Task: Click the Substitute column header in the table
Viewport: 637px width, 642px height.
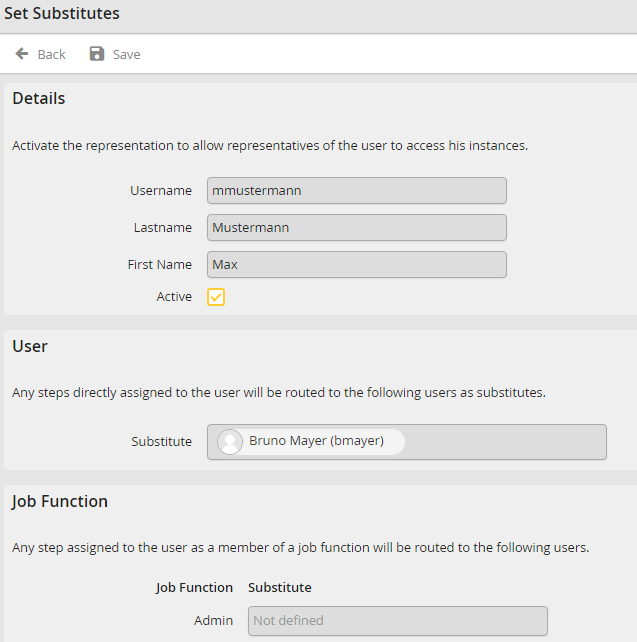Action: [x=280, y=588]
